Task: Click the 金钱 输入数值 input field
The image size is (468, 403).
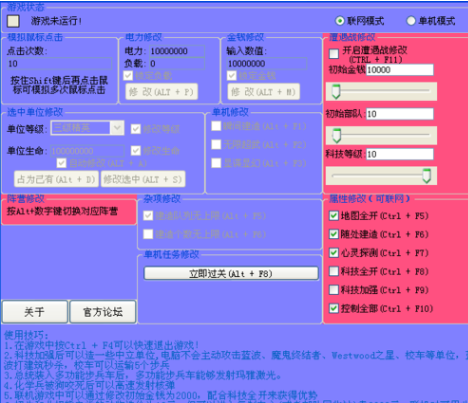Action: [x=267, y=63]
